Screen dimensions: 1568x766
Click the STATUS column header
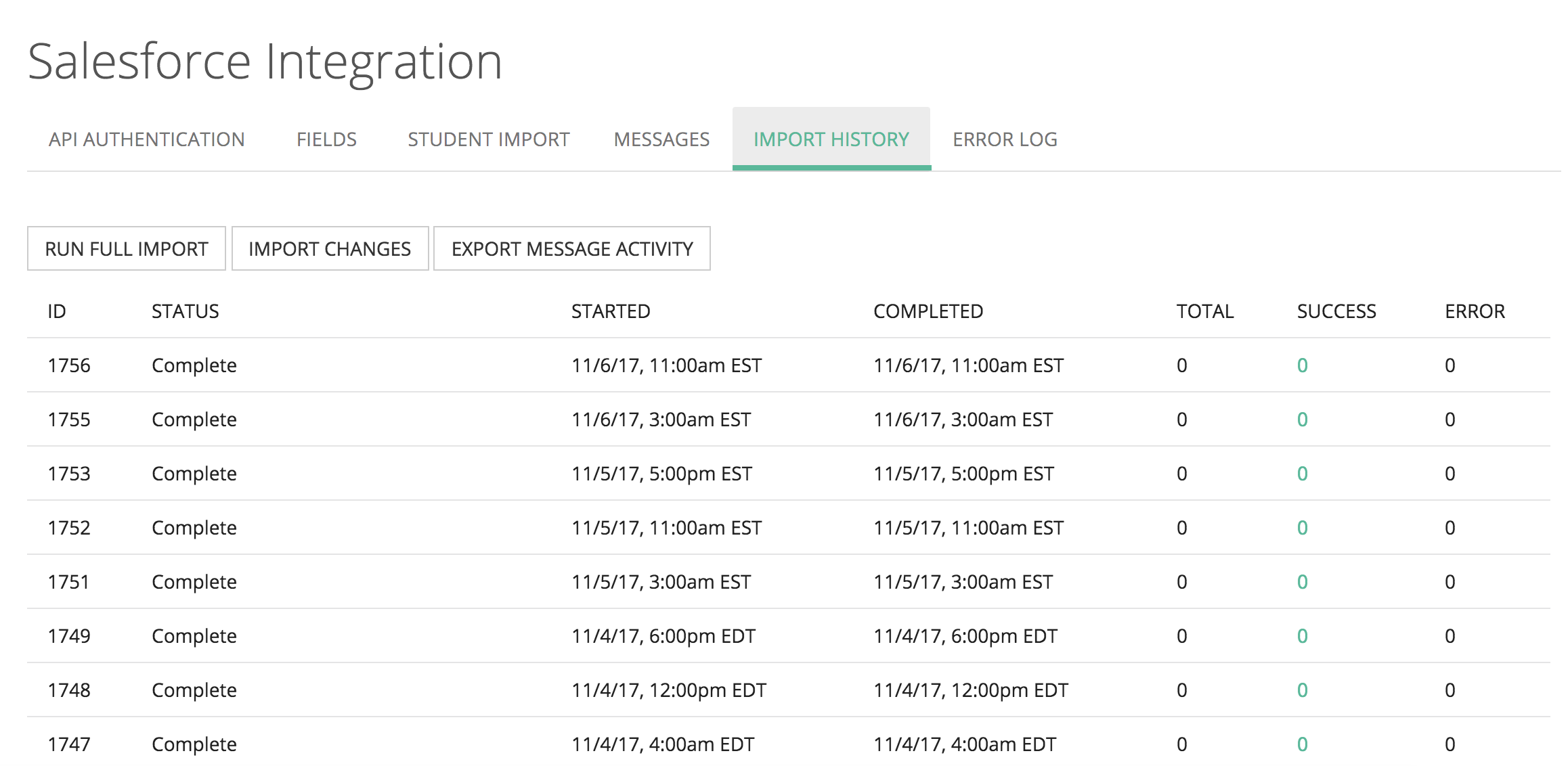point(185,311)
